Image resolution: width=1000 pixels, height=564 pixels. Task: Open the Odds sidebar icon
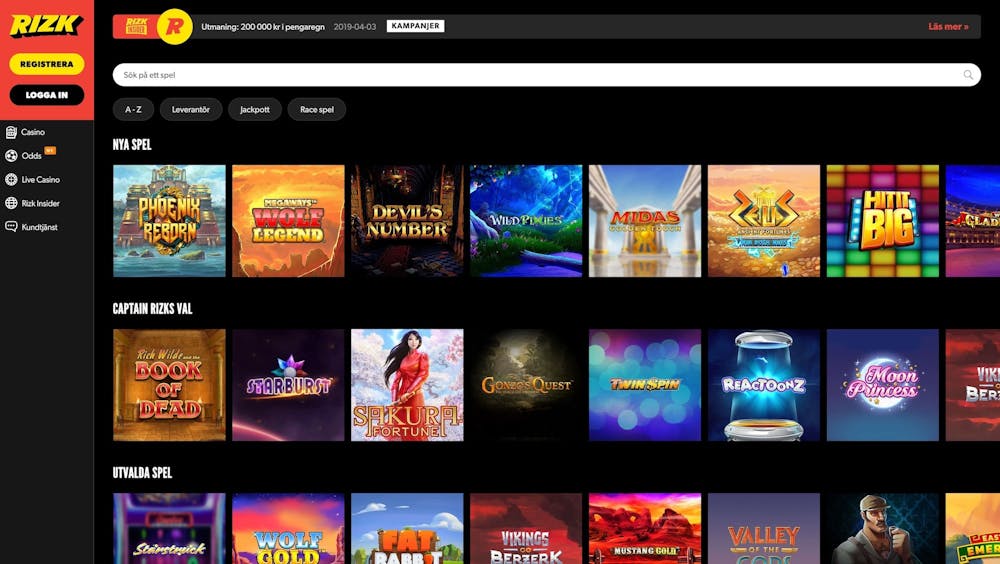tap(11, 156)
